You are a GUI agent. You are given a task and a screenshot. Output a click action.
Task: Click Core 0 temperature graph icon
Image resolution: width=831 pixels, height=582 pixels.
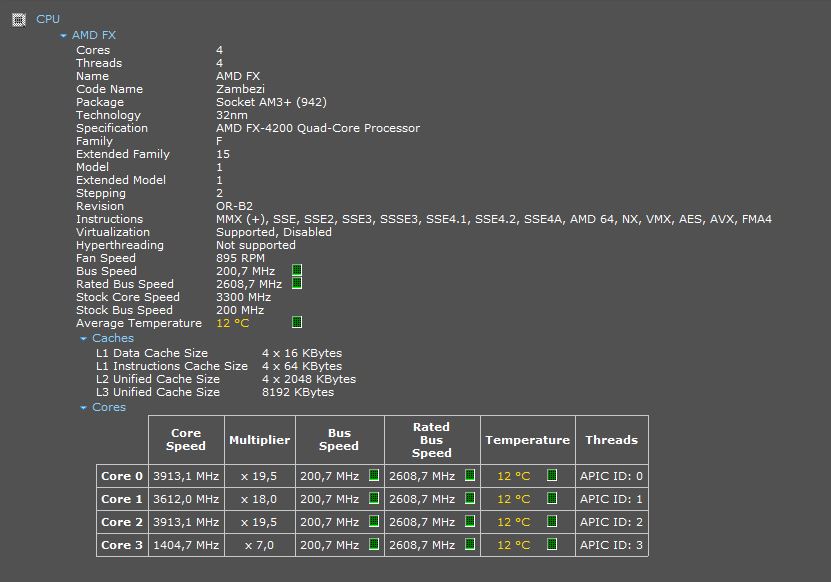pos(552,475)
